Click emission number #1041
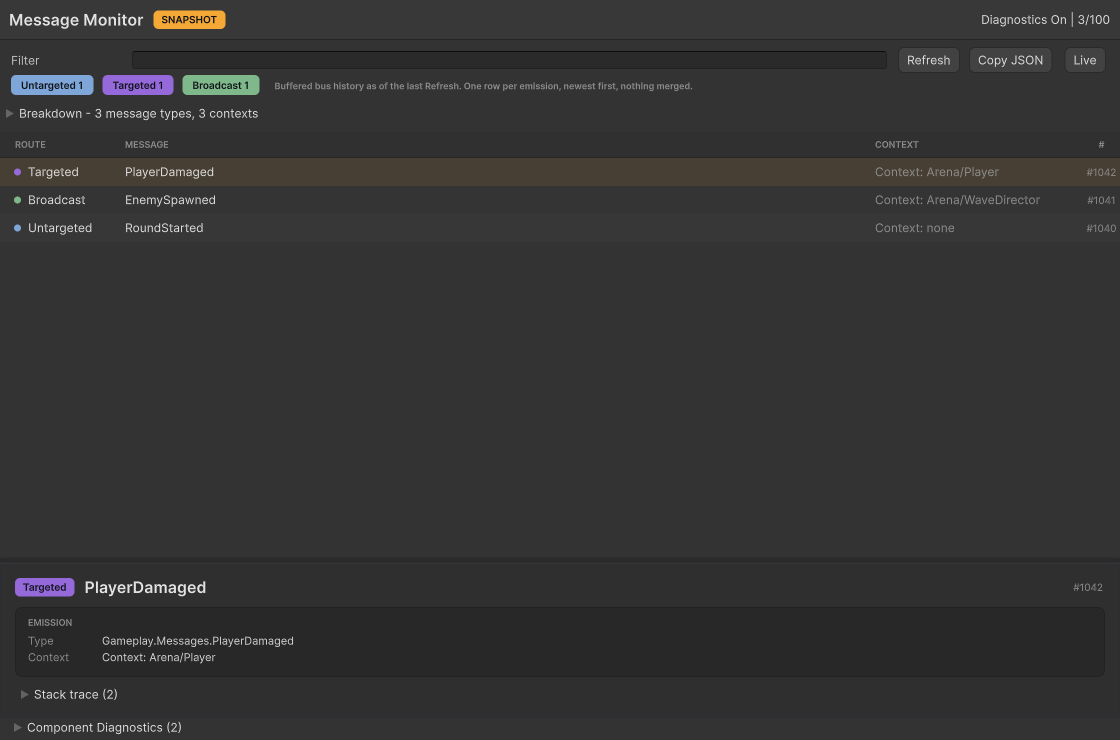1120x740 pixels. [x=1101, y=201]
